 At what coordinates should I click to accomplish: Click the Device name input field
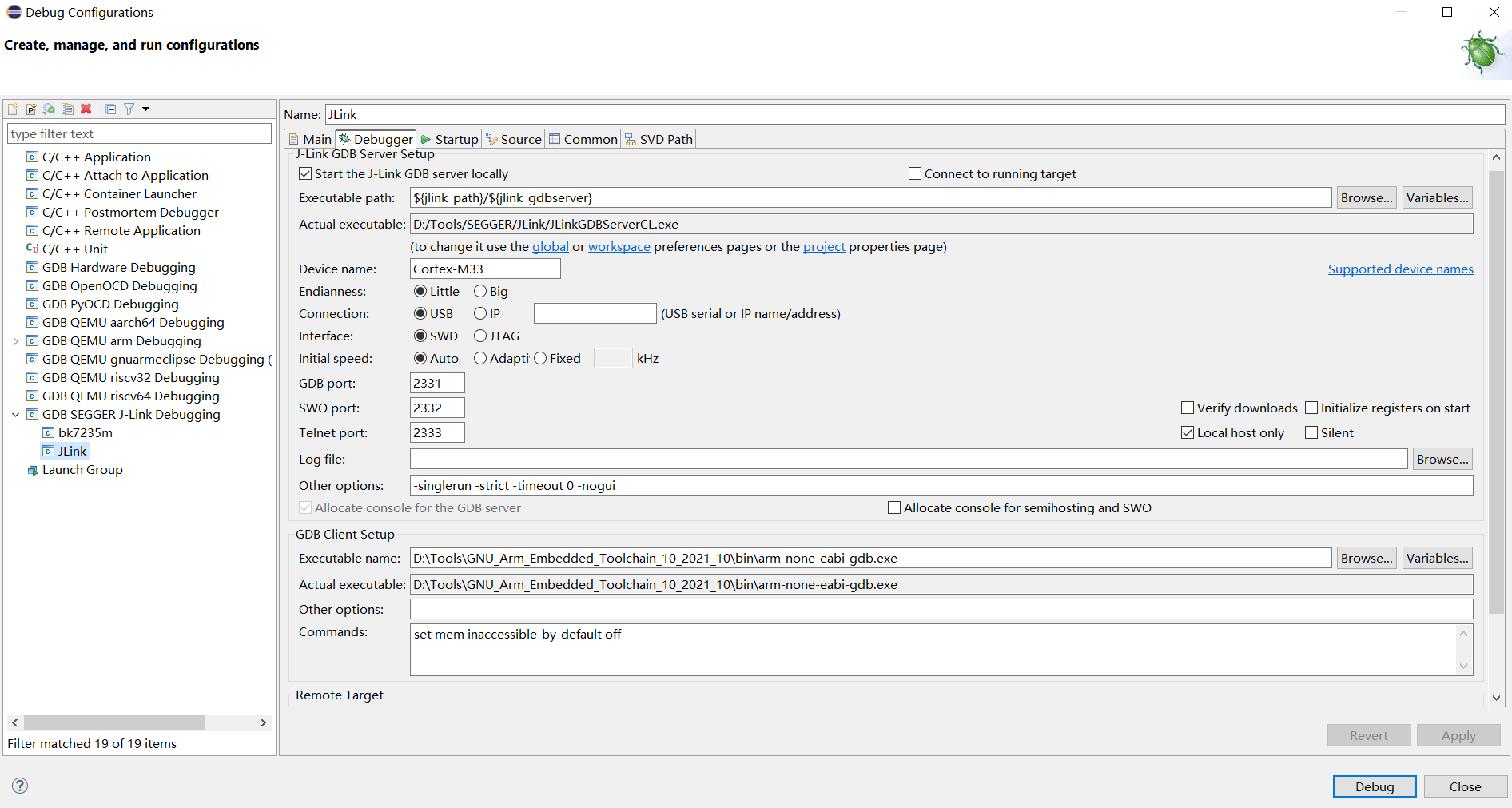[484, 269]
